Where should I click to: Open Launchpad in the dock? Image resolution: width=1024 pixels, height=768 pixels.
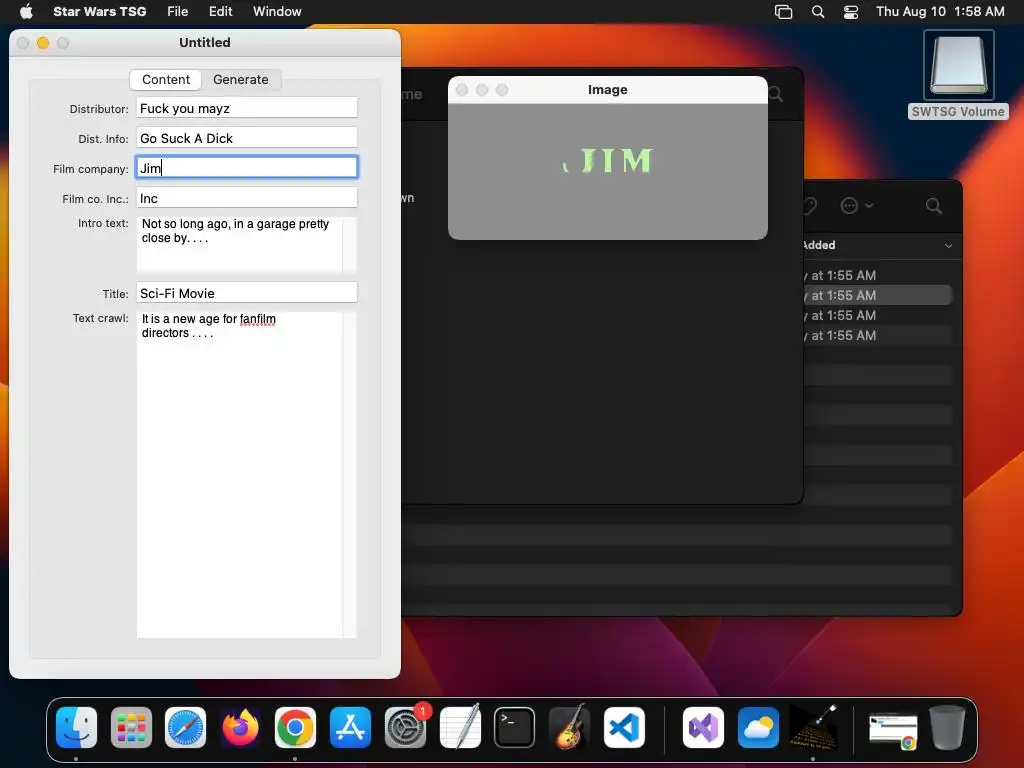(131, 728)
